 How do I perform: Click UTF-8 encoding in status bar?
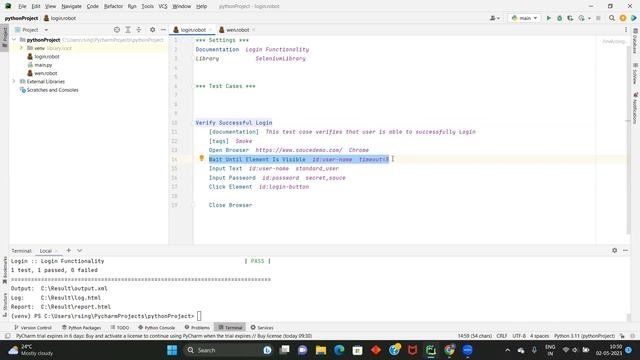coord(519,336)
